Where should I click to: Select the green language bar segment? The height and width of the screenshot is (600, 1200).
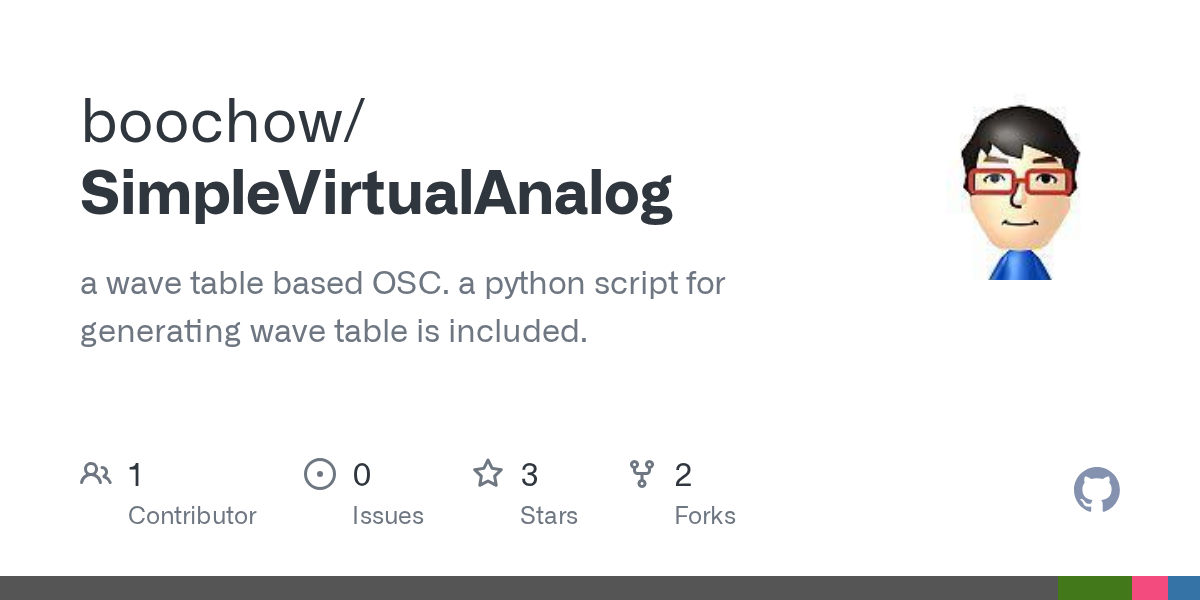[x=1094, y=588]
